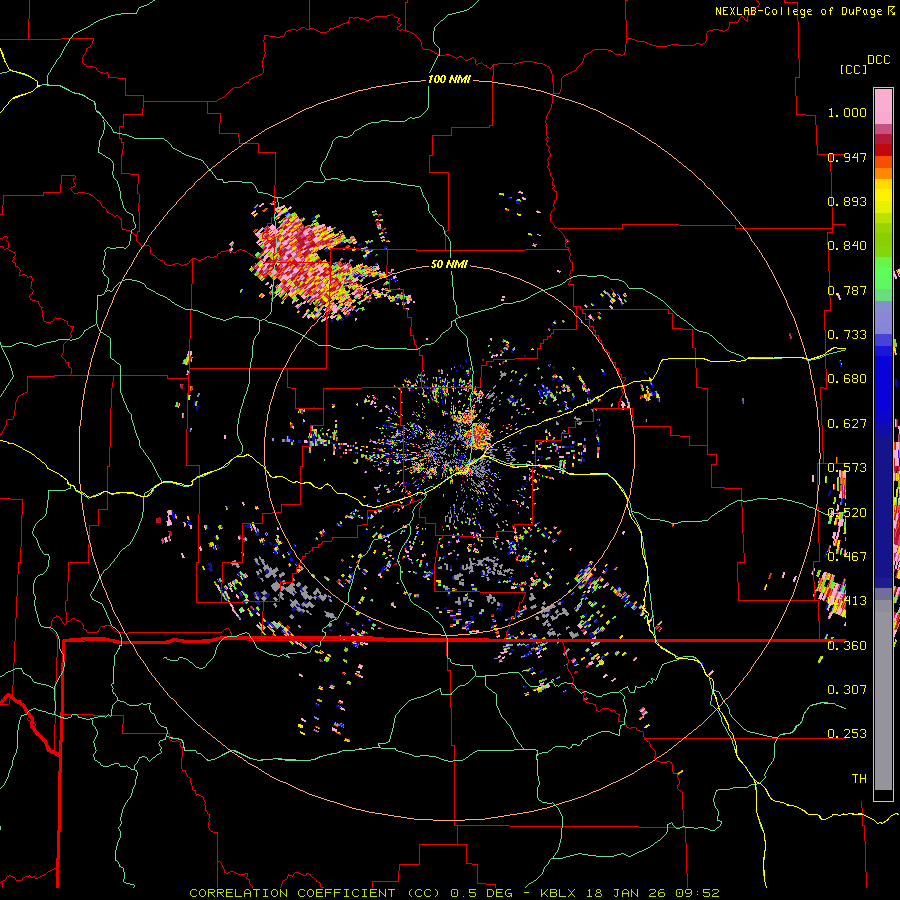Click the 18 JAN 26 date text

pos(626,893)
